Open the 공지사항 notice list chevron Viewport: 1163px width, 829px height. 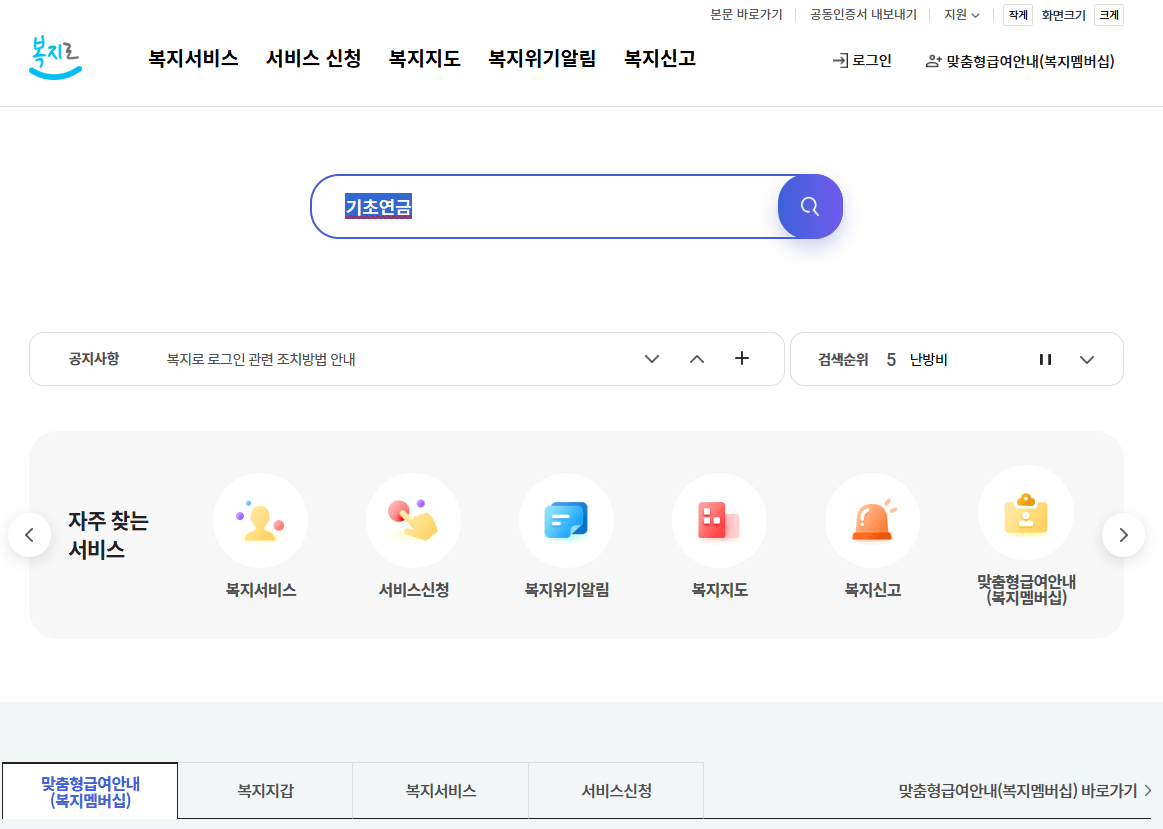[x=652, y=358]
